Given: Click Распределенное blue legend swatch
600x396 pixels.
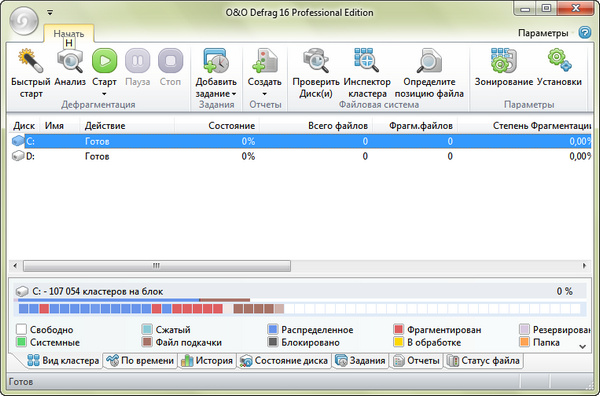Looking at the screenshot, I should click(x=273, y=329).
